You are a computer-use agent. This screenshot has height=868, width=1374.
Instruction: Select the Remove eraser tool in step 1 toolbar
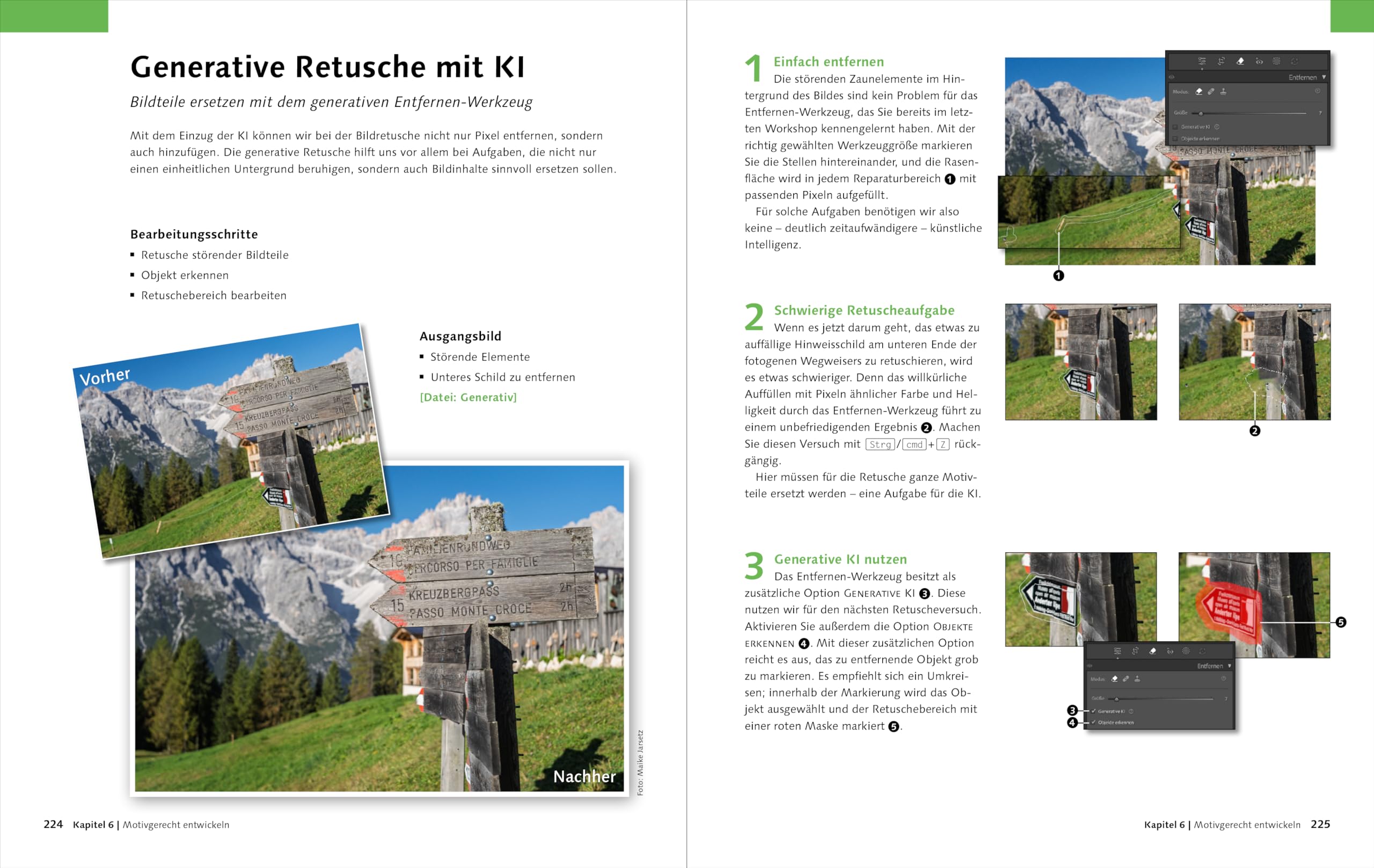[x=1240, y=61]
